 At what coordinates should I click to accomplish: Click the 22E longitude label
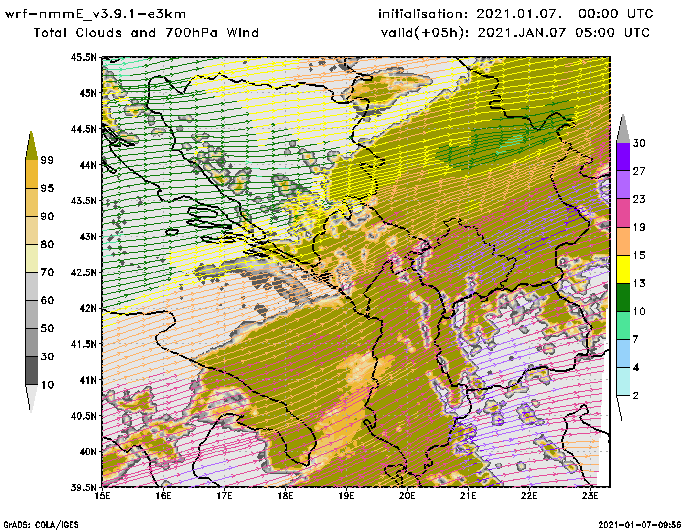tap(529, 495)
